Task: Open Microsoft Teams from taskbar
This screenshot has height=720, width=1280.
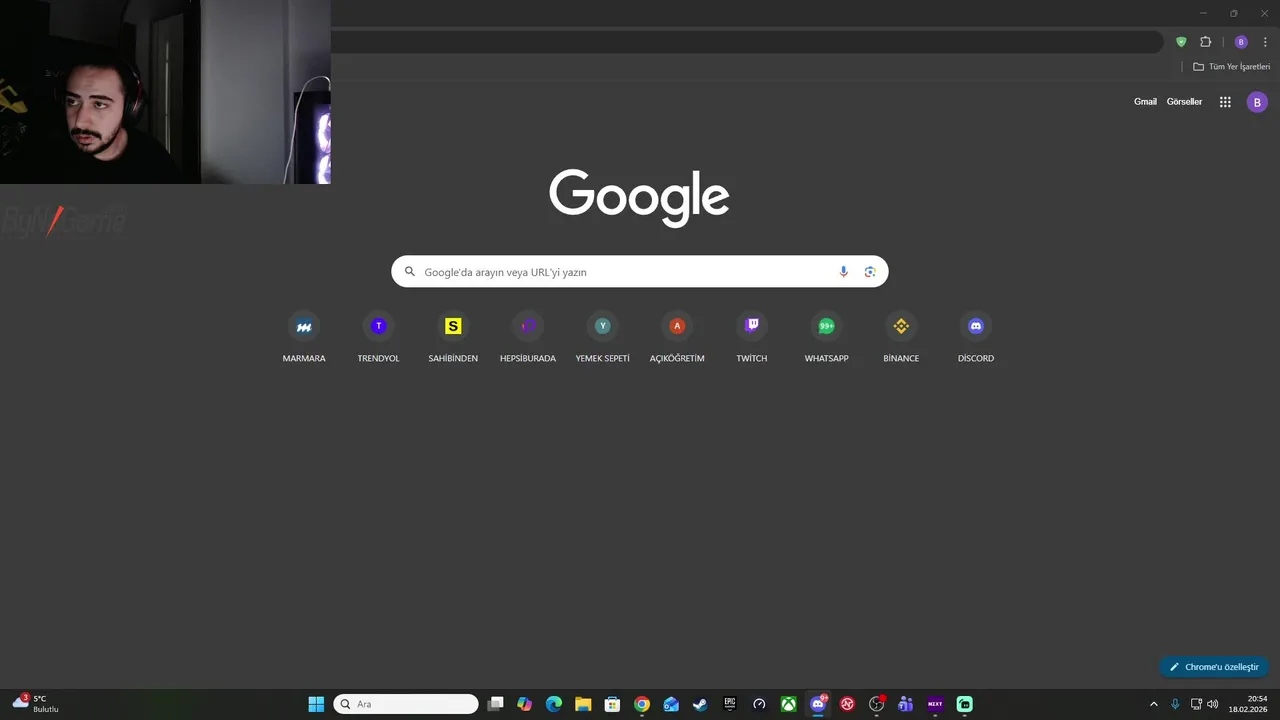Action: tap(906, 704)
